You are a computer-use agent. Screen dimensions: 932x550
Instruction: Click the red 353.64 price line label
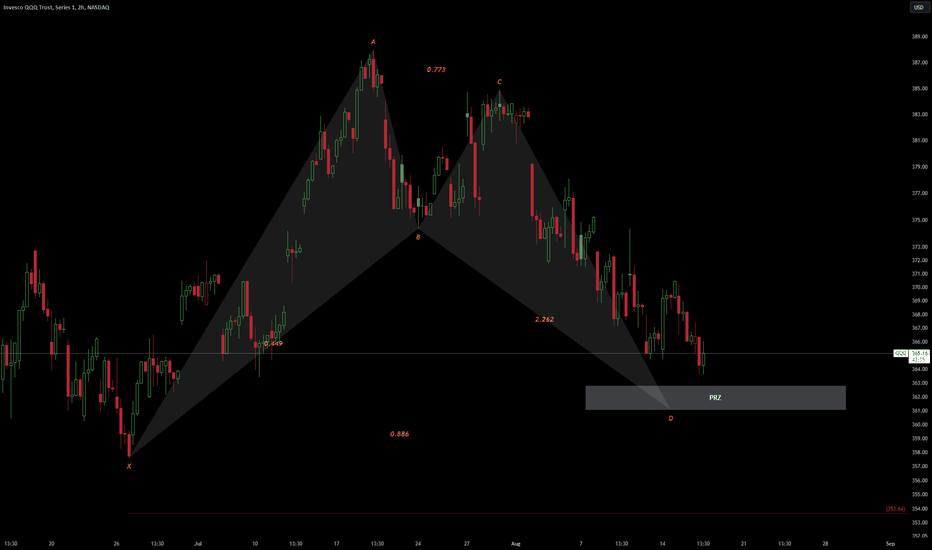point(895,508)
